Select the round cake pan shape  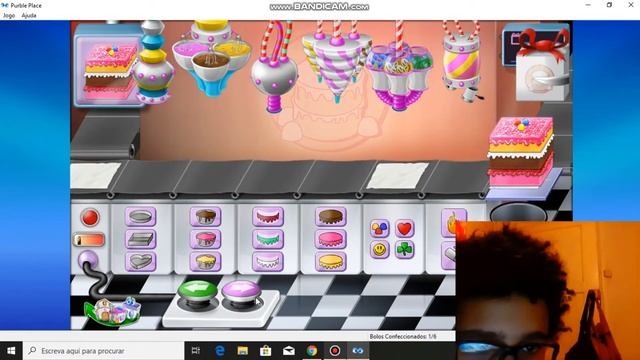pyautogui.click(x=140, y=217)
